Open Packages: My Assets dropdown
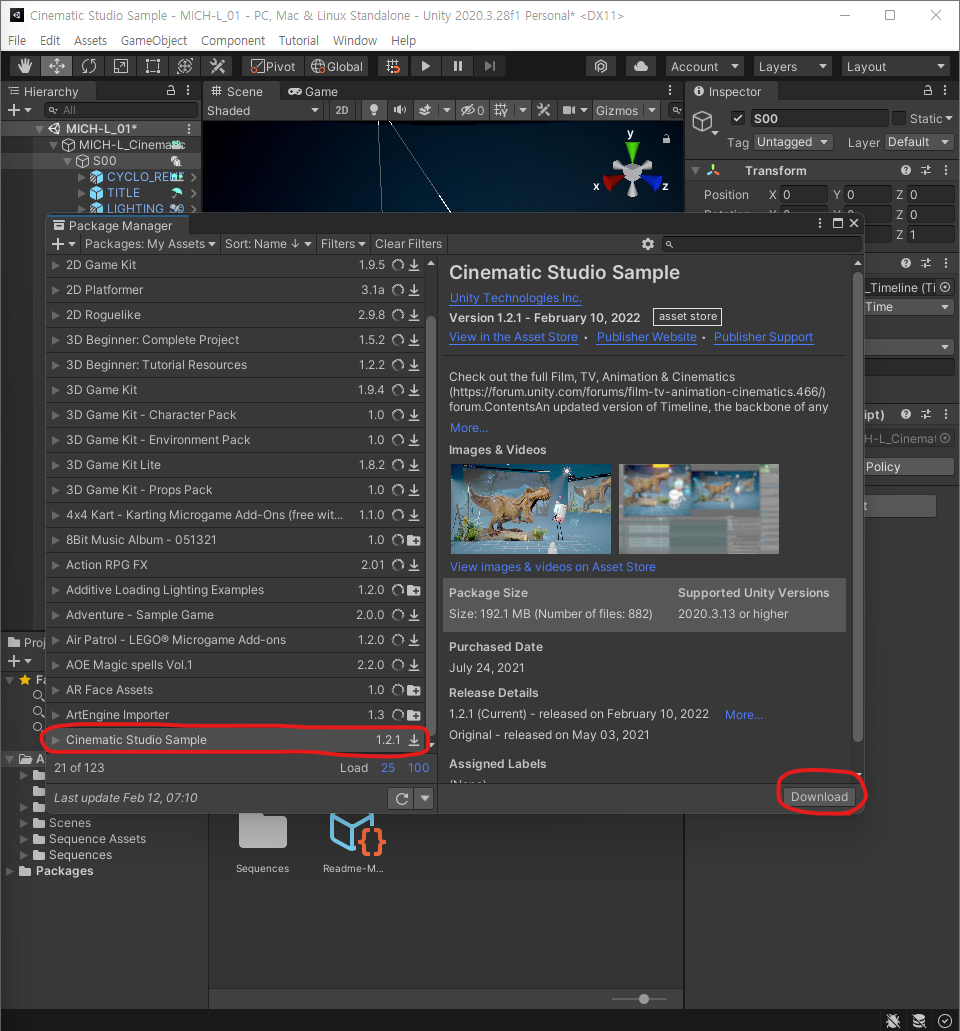 coord(150,244)
